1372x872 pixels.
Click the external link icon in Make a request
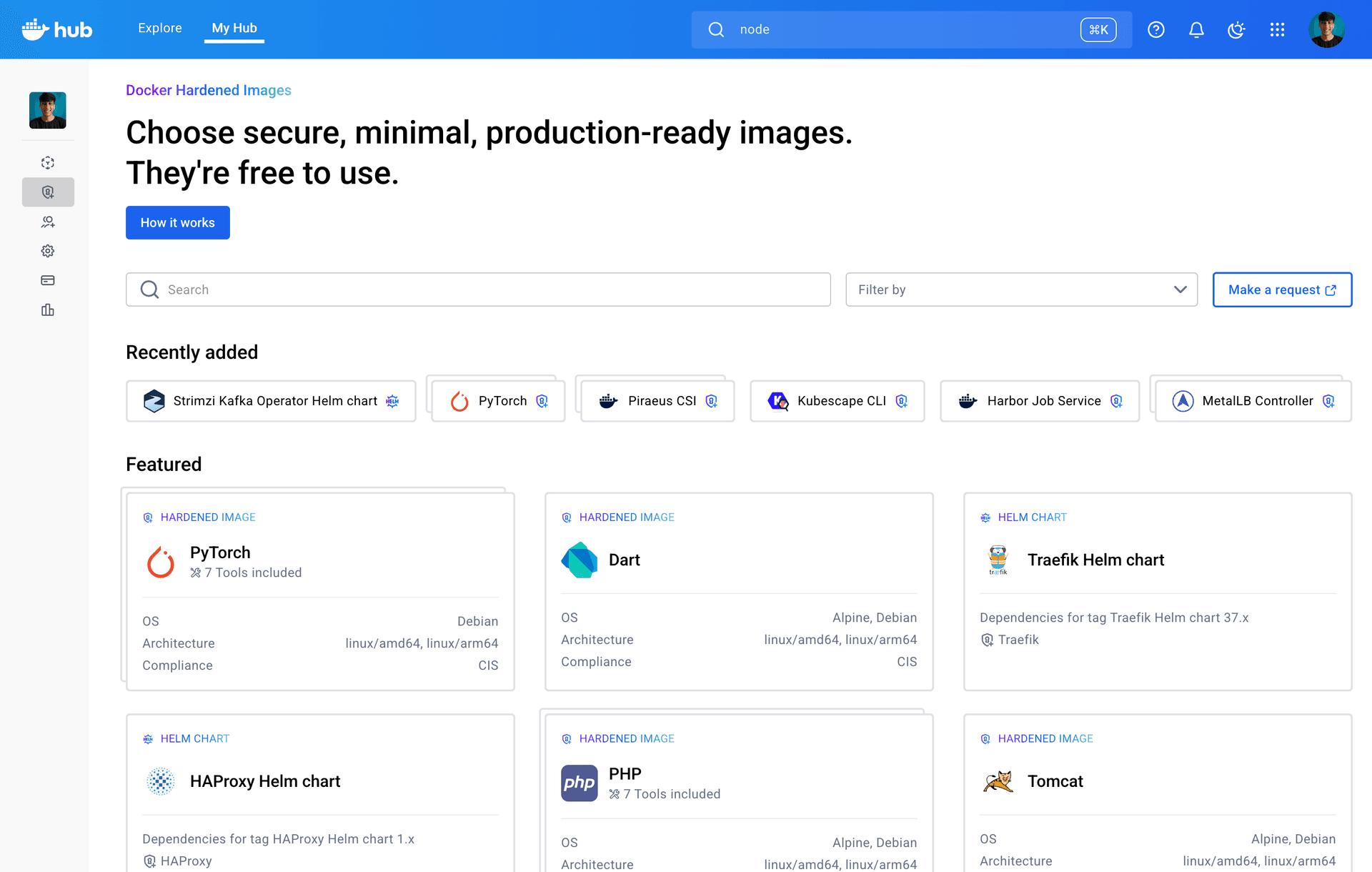[1331, 290]
